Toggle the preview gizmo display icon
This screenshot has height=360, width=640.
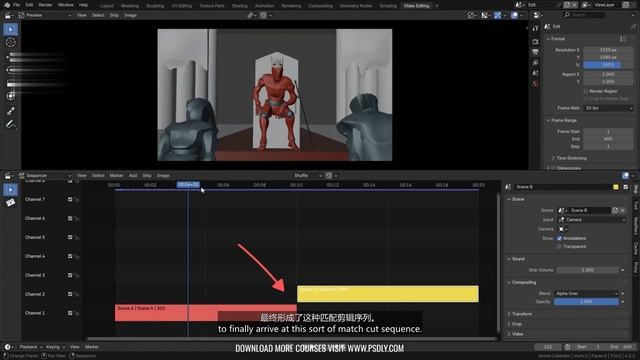click(498, 15)
